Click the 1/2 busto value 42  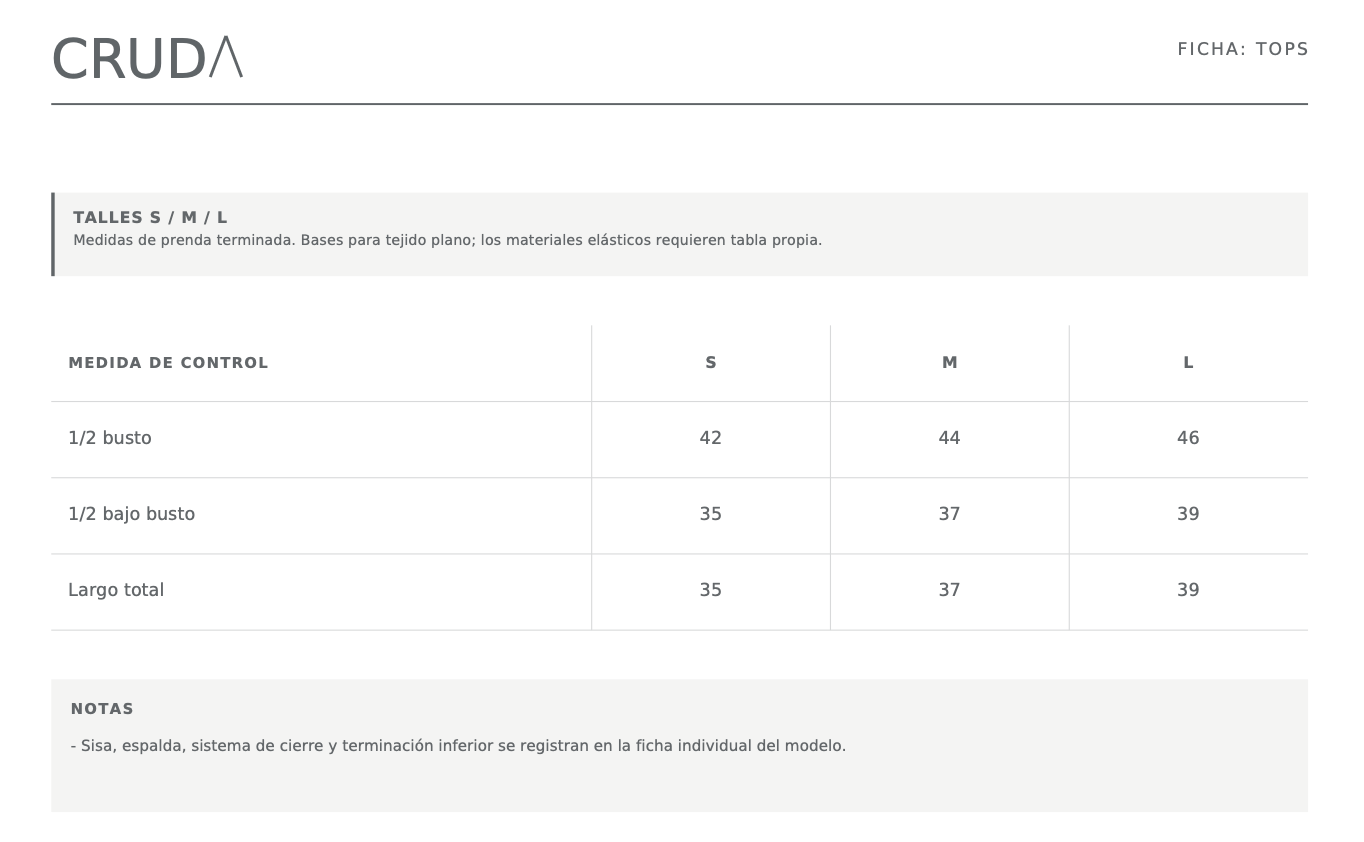click(x=711, y=438)
